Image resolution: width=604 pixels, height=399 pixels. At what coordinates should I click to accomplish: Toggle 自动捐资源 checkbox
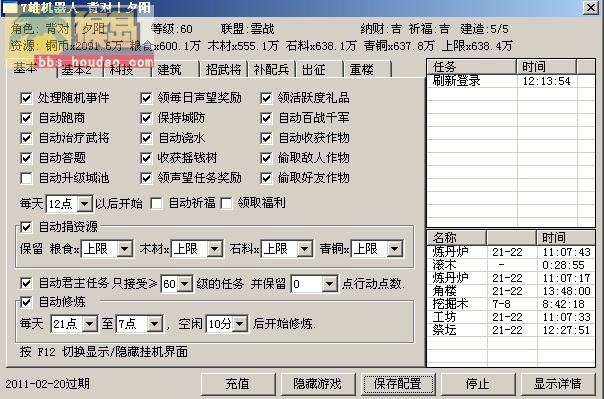coord(26,227)
